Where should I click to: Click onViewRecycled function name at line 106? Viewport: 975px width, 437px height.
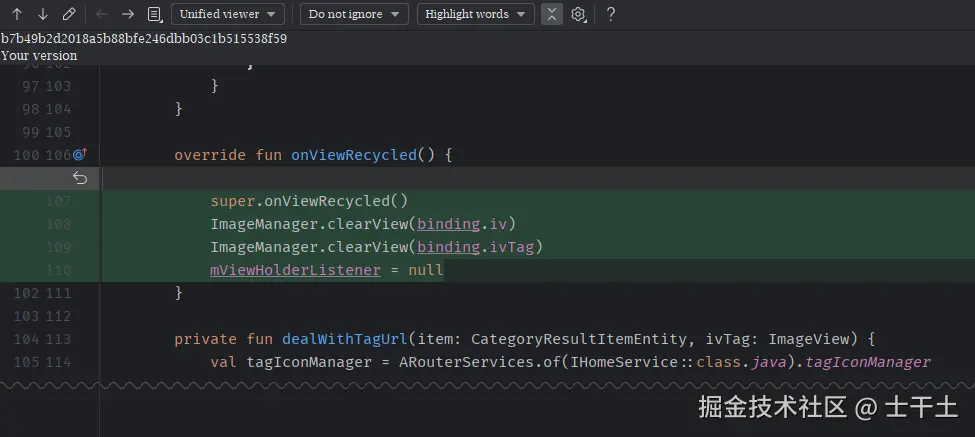click(x=354, y=155)
